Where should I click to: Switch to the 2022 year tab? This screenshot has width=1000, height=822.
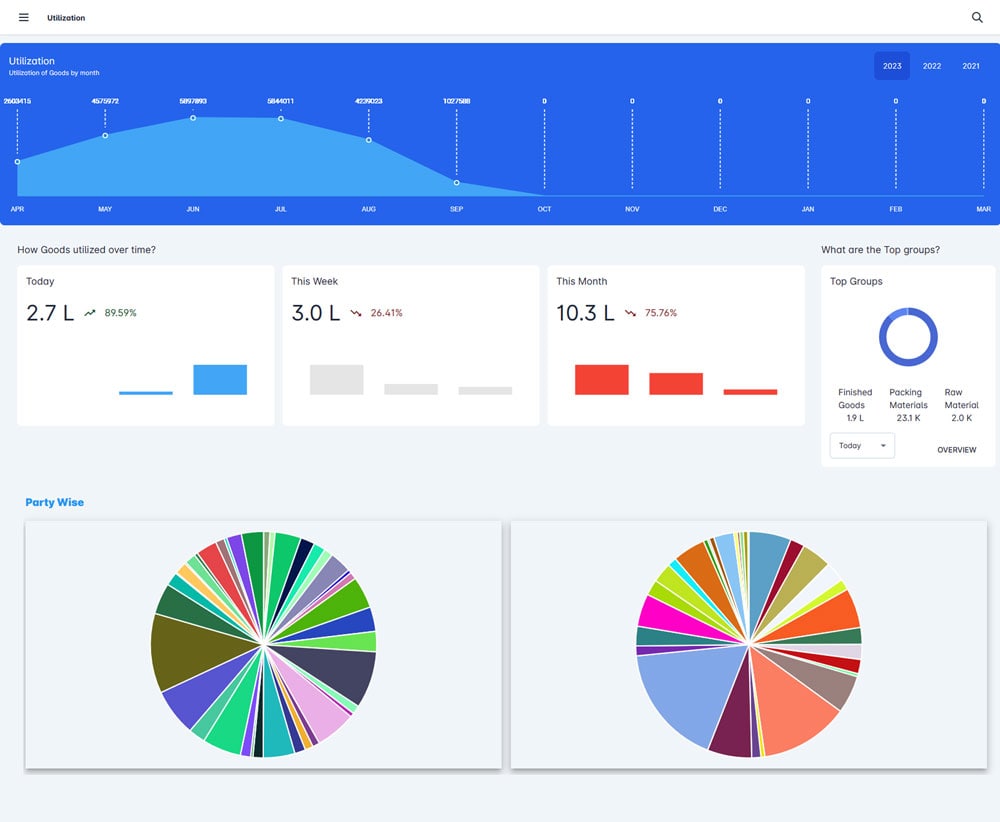(x=932, y=66)
